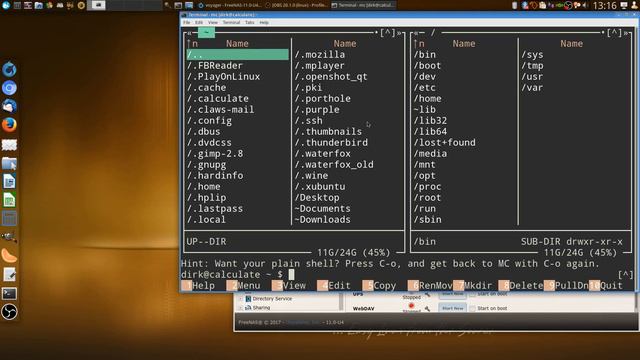Image resolution: width=640 pixels, height=360 pixels.
Task: Open the Terminal menu in menu bar
Action: click(x=231, y=22)
